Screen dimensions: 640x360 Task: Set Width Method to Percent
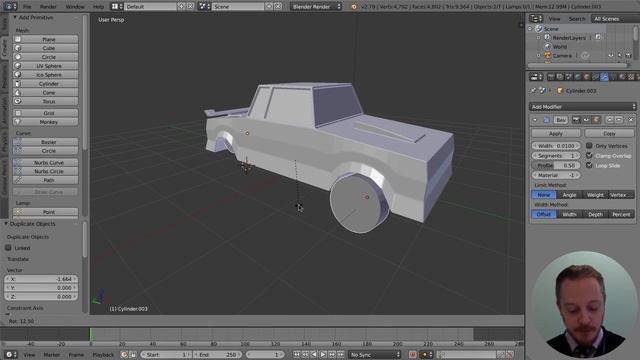[621, 214]
